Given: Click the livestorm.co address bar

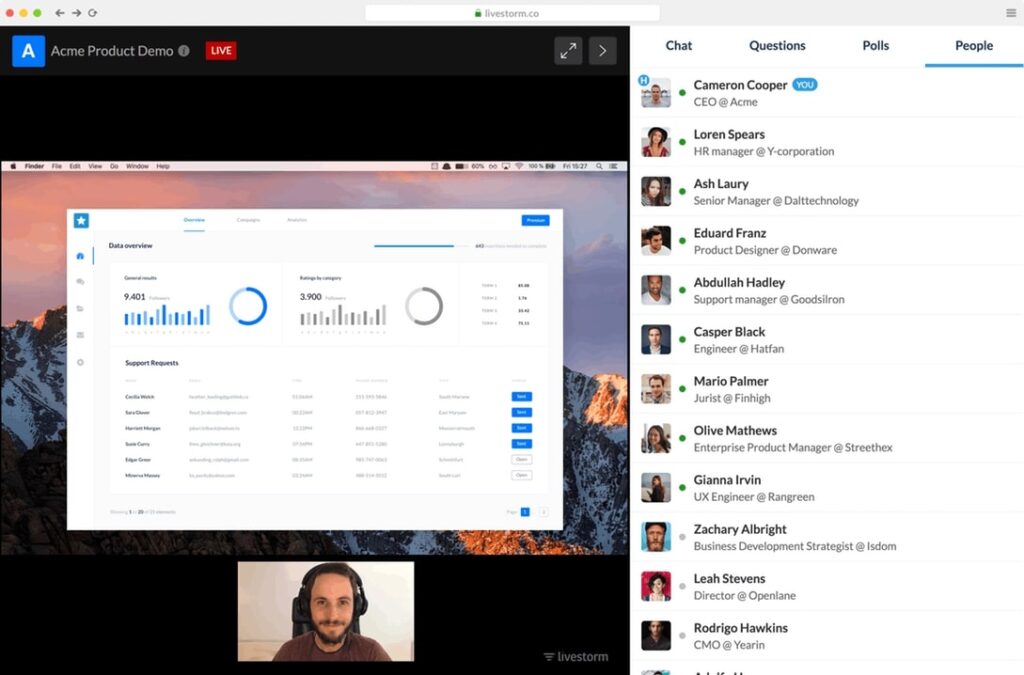Looking at the screenshot, I should click(511, 13).
